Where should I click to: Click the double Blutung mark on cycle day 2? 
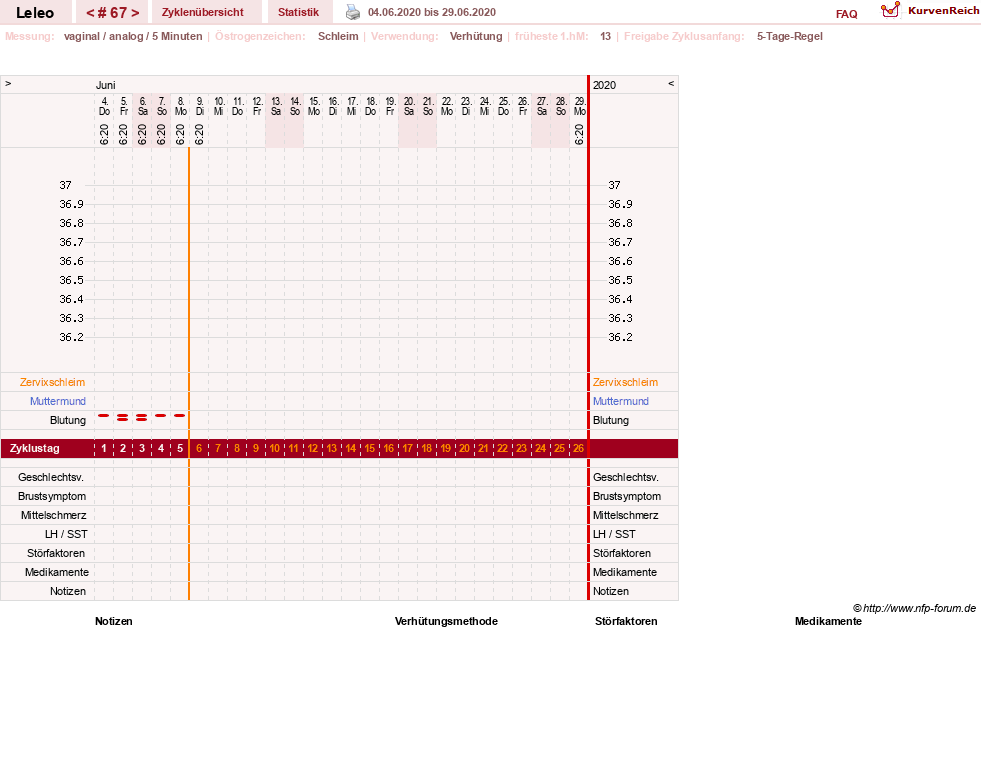[123, 417]
